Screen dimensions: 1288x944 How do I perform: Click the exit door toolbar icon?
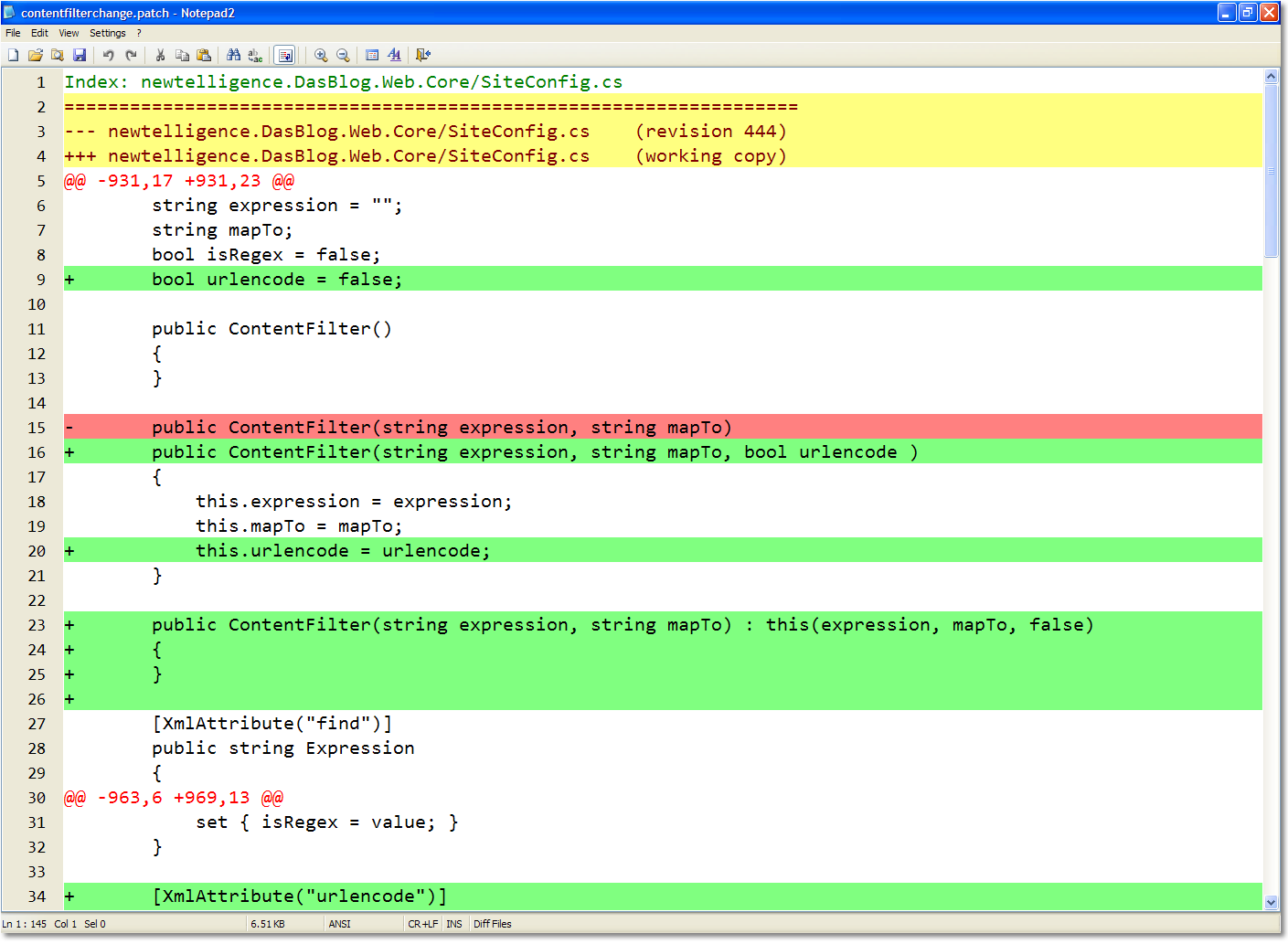point(423,55)
